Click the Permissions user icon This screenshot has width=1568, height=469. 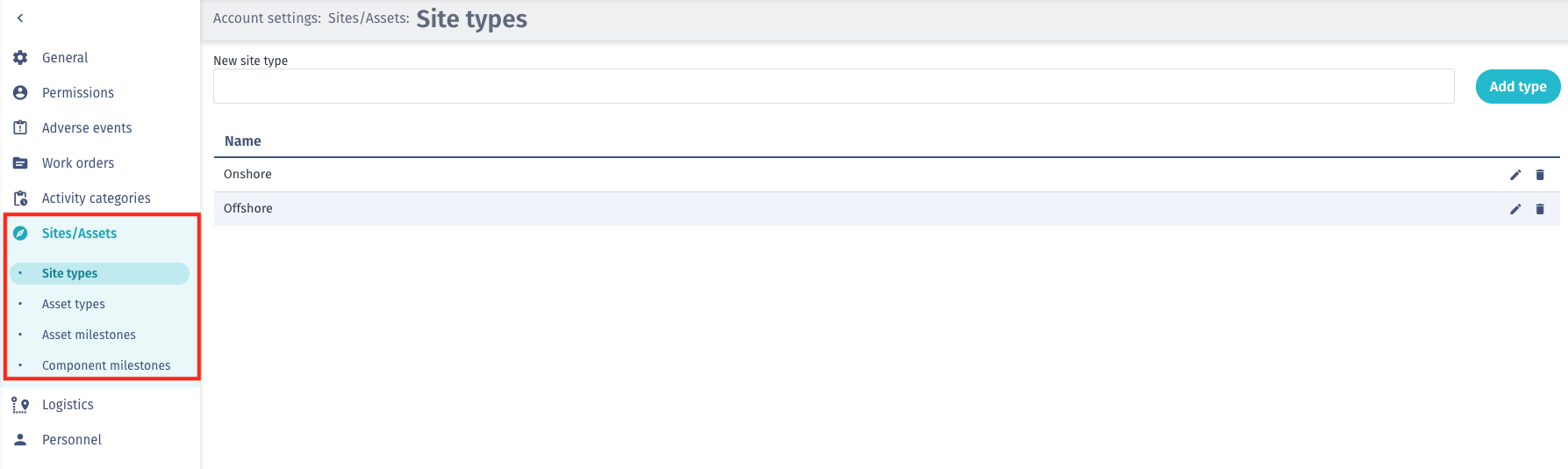(x=20, y=92)
